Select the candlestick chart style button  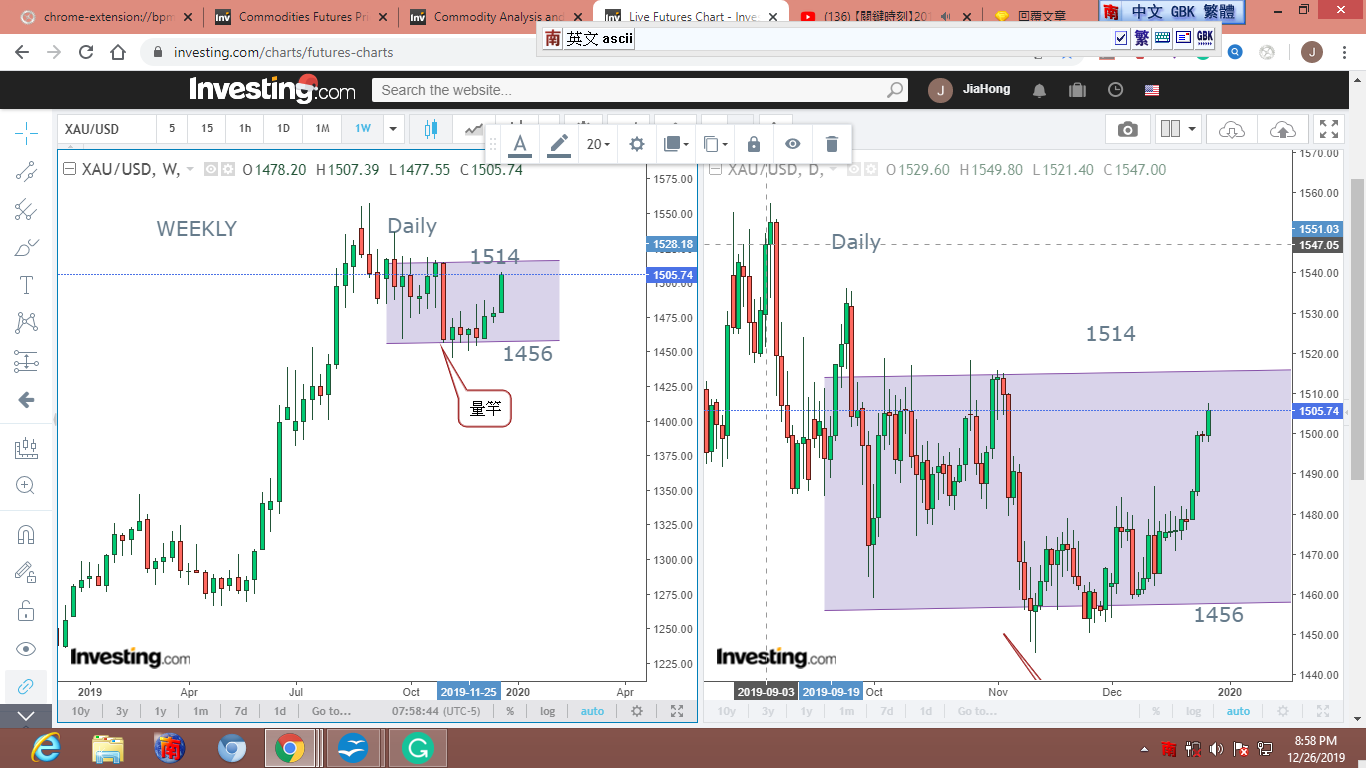pos(431,129)
